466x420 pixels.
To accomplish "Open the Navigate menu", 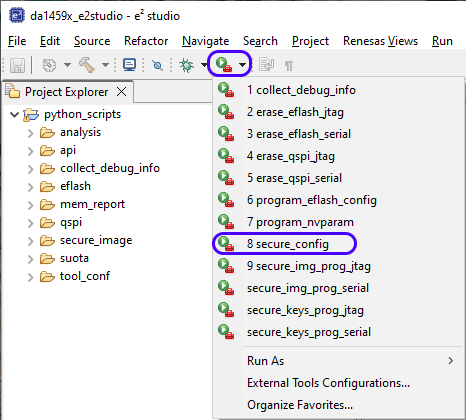I will [206, 41].
